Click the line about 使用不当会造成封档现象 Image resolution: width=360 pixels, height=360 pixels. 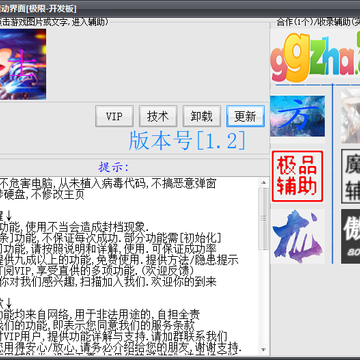click(73, 227)
